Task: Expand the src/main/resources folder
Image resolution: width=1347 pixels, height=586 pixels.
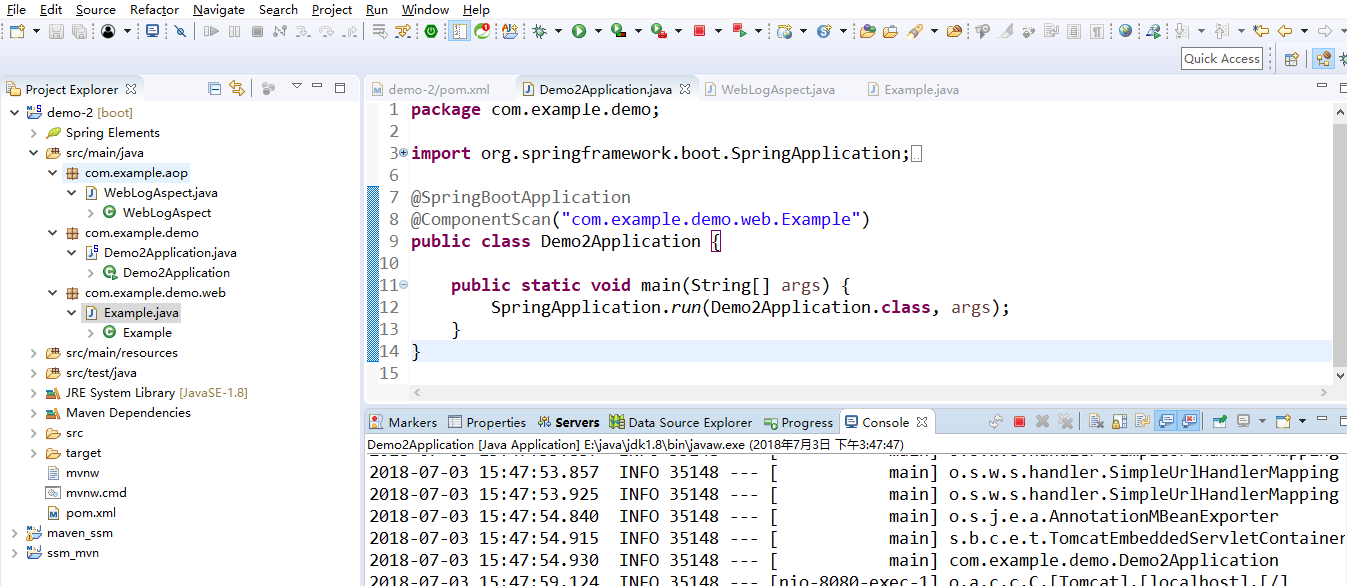Action: tap(33, 352)
